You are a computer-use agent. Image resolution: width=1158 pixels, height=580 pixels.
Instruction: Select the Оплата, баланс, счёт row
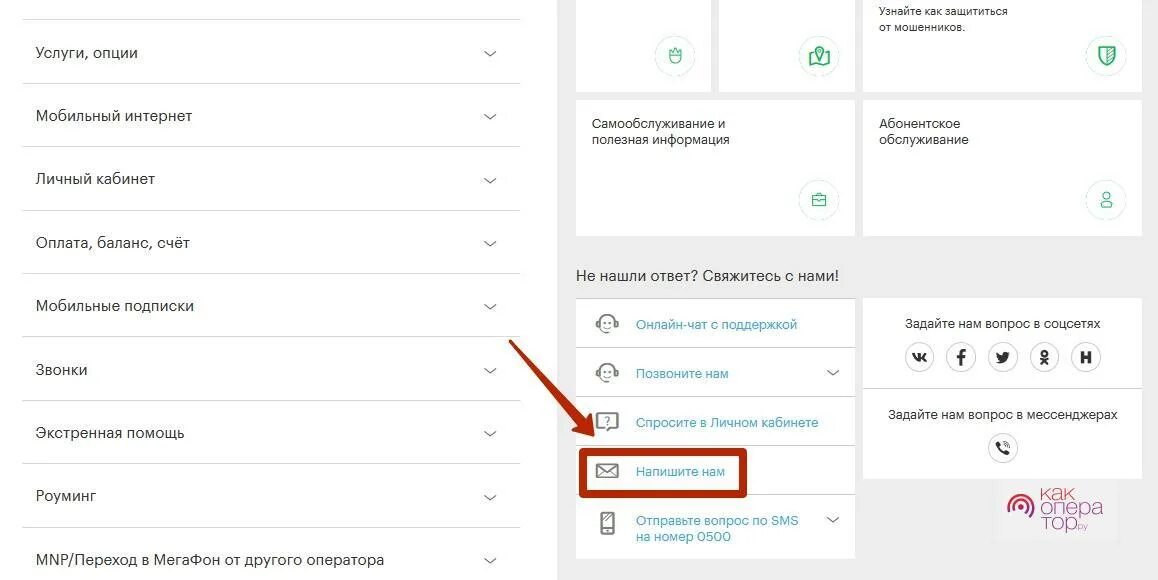[271, 243]
